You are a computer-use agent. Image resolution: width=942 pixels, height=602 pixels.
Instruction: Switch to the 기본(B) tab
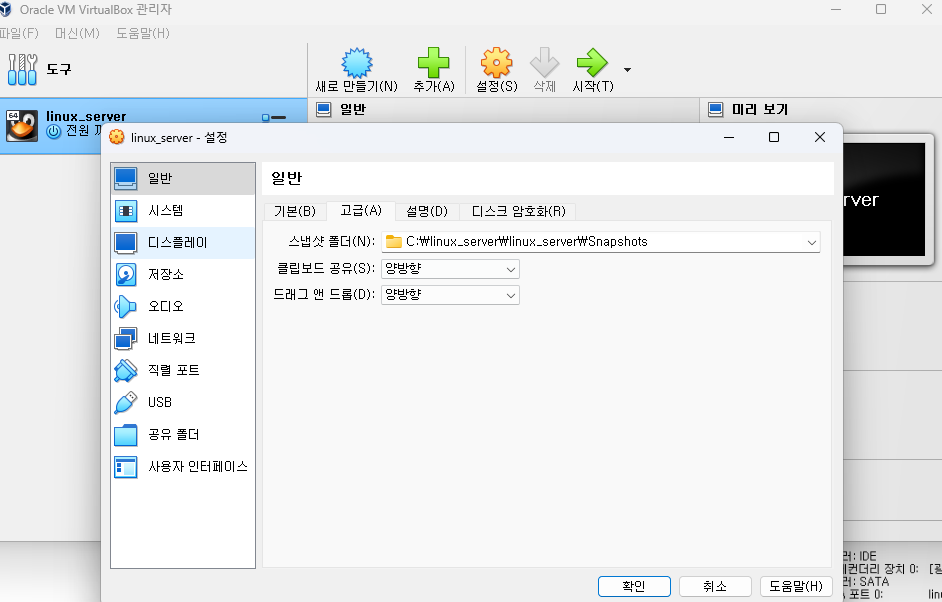295,211
